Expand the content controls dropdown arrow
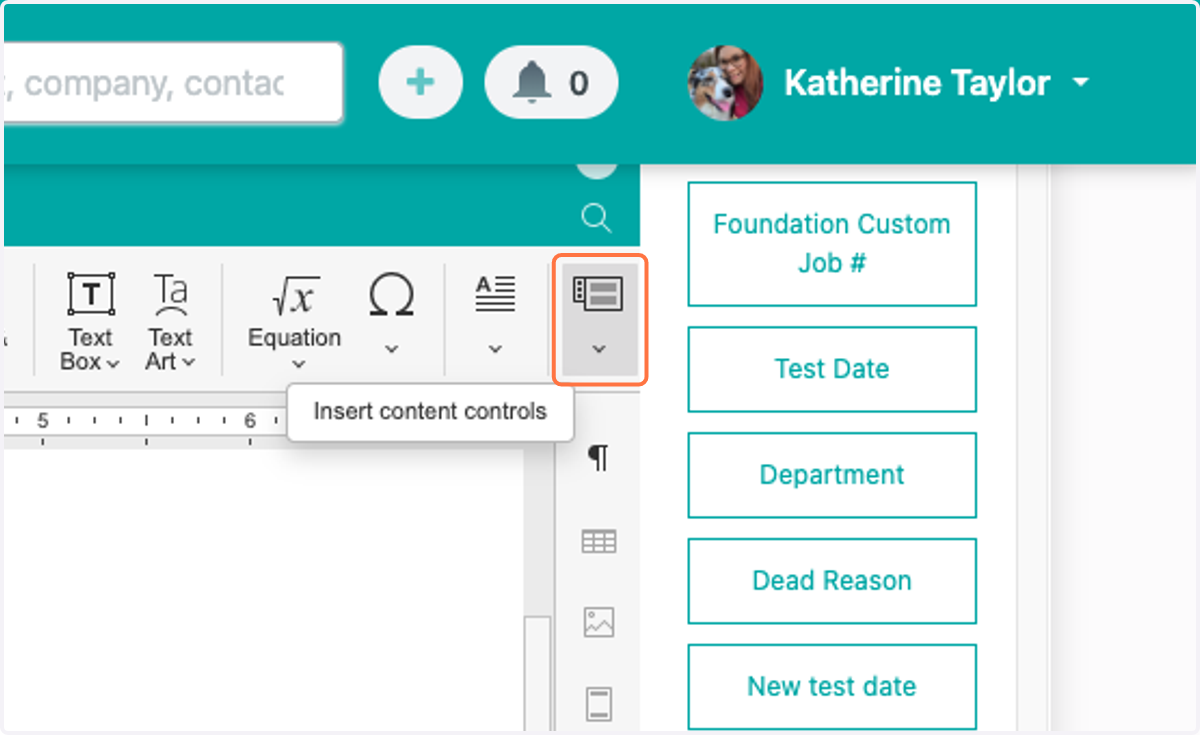This screenshot has height=735, width=1200. click(x=599, y=349)
